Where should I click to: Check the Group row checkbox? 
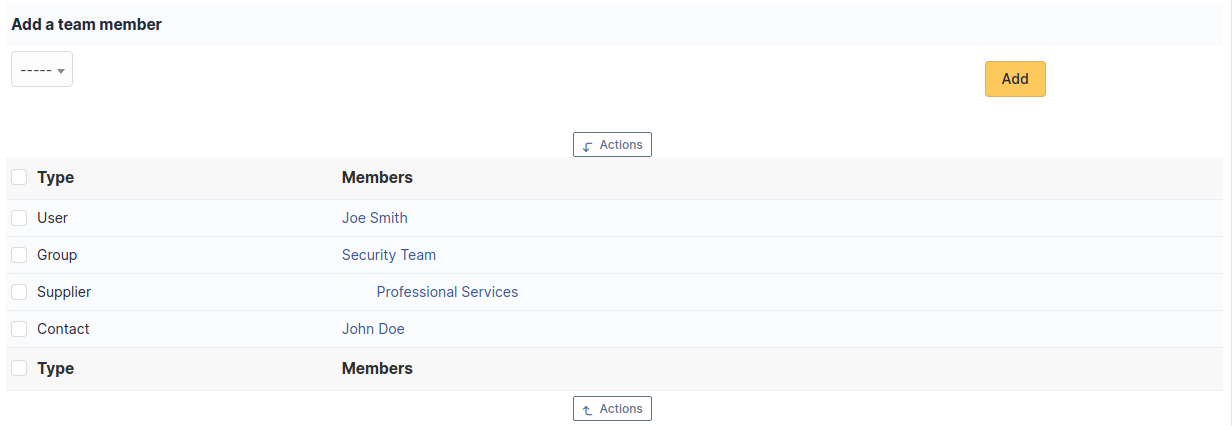[19, 255]
